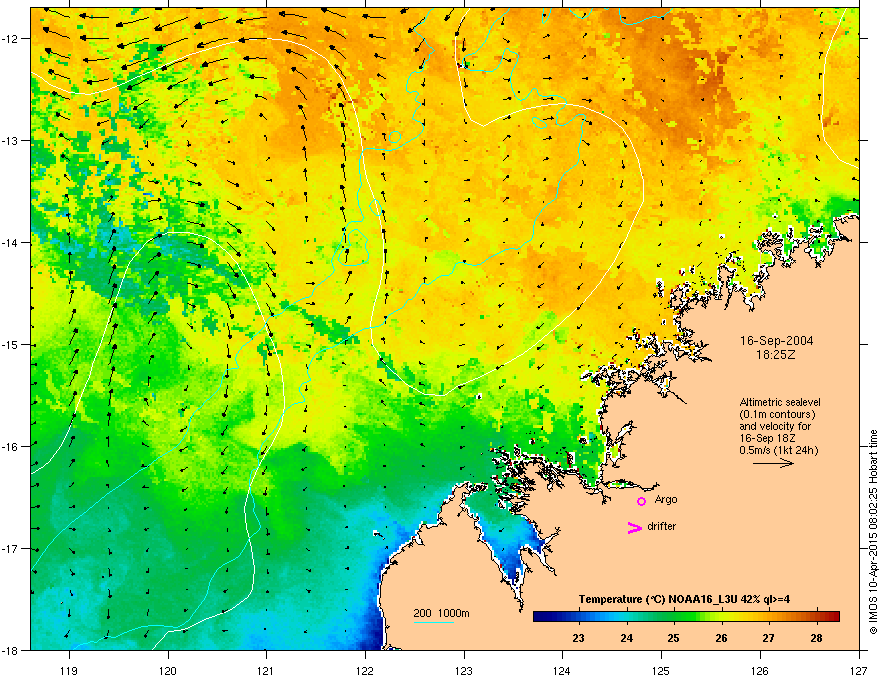880x680 pixels.
Task: Click the '16-Sep-2004' date label
Action: click(776, 341)
